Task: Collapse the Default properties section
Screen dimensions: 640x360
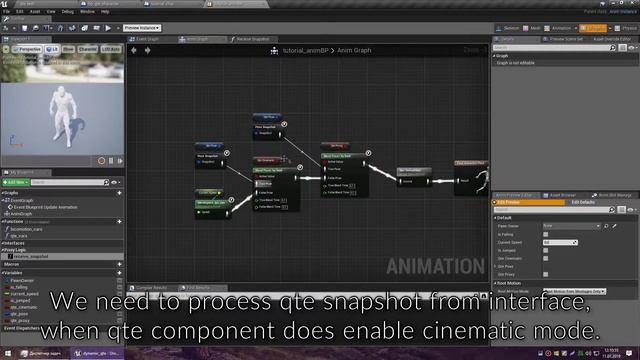Action: coord(496,218)
